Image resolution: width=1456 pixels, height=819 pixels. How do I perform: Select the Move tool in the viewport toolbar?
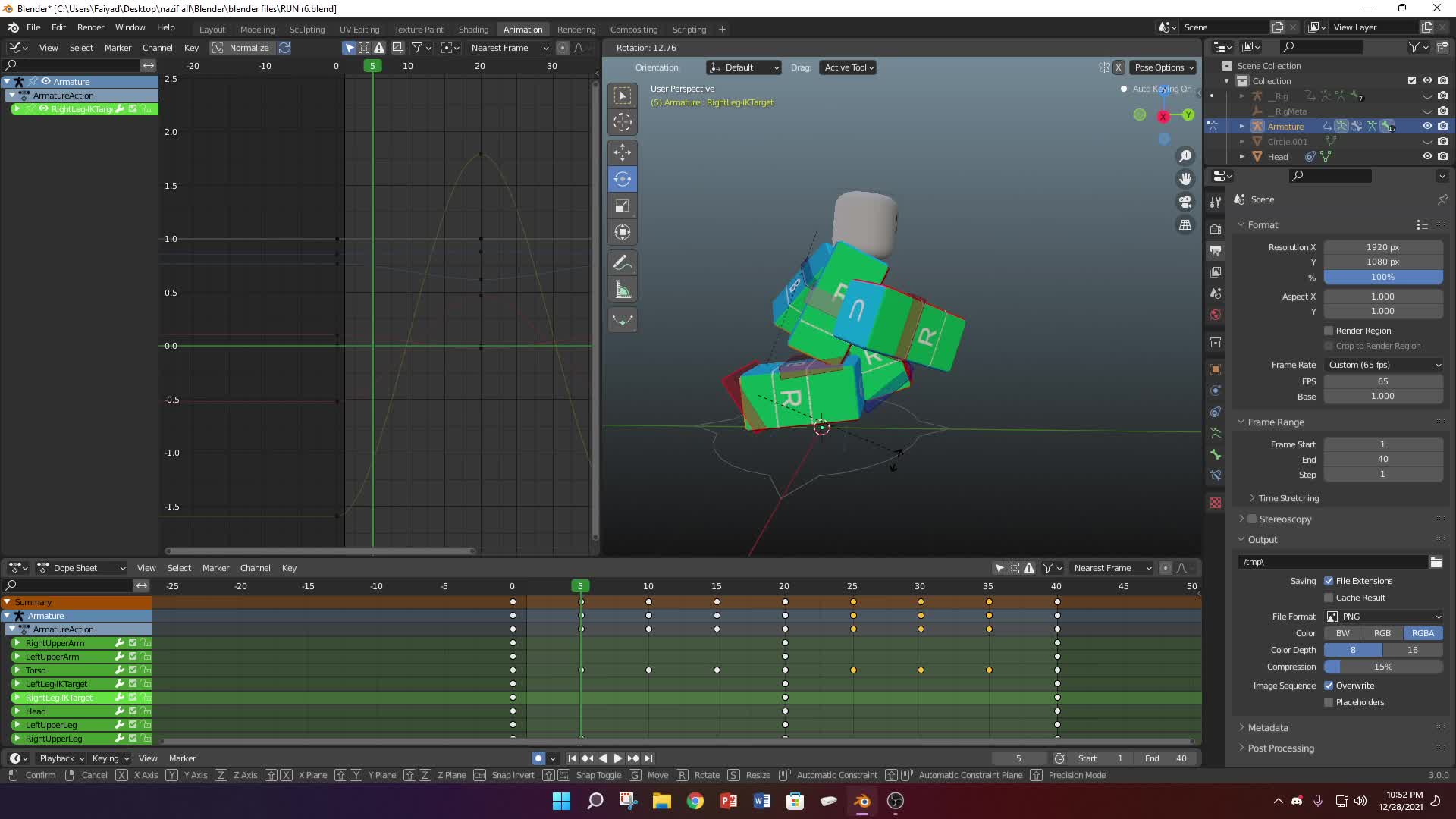(623, 152)
